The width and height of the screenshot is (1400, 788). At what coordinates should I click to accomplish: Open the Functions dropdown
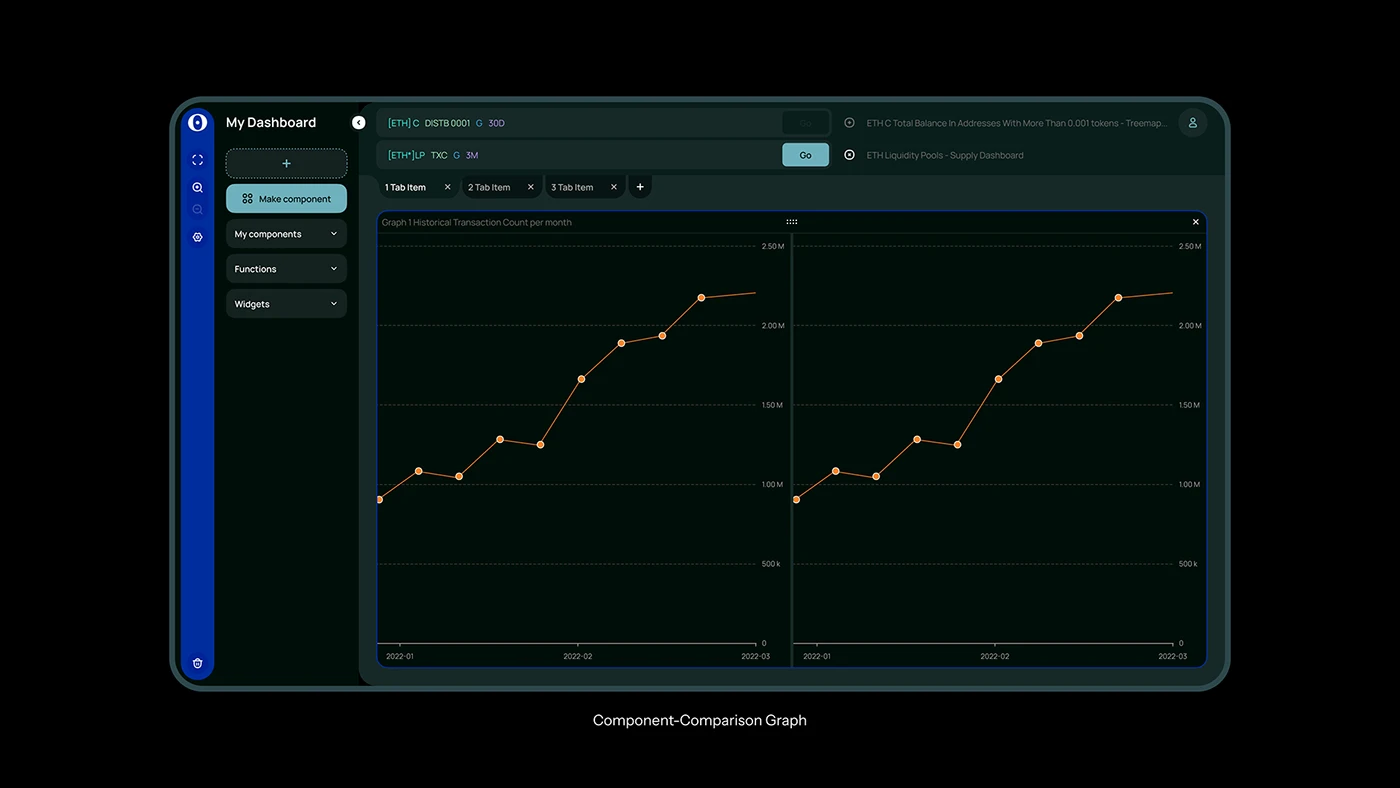(x=286, y=268)
